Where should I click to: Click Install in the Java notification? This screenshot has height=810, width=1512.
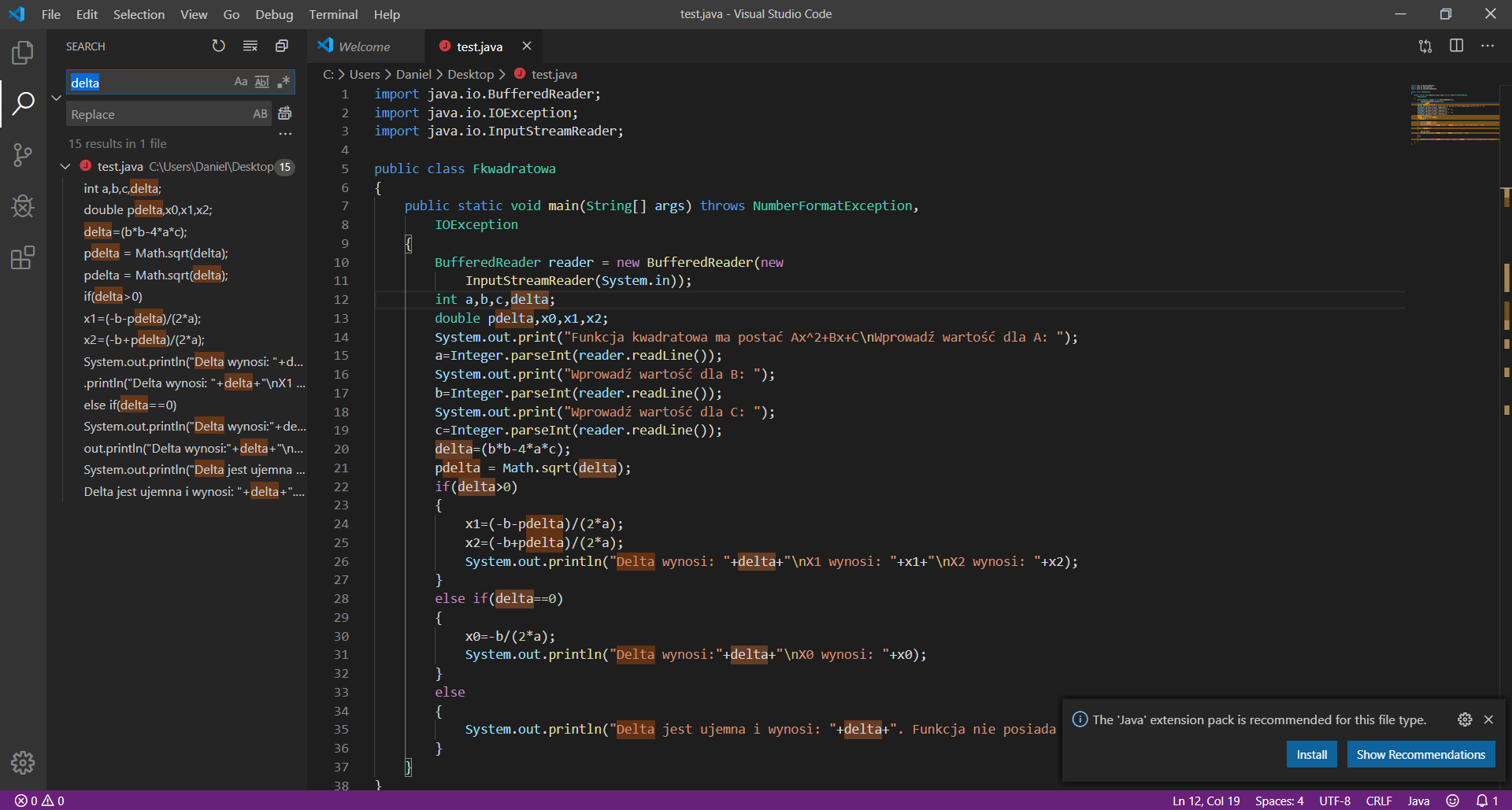(x=1311, y=754)
